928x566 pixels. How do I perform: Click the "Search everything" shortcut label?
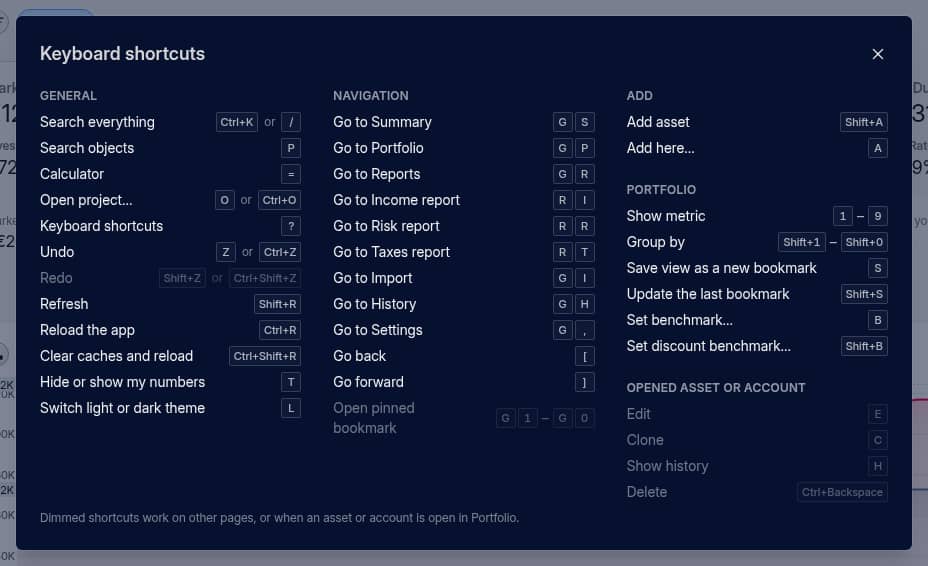click(97, 122)
